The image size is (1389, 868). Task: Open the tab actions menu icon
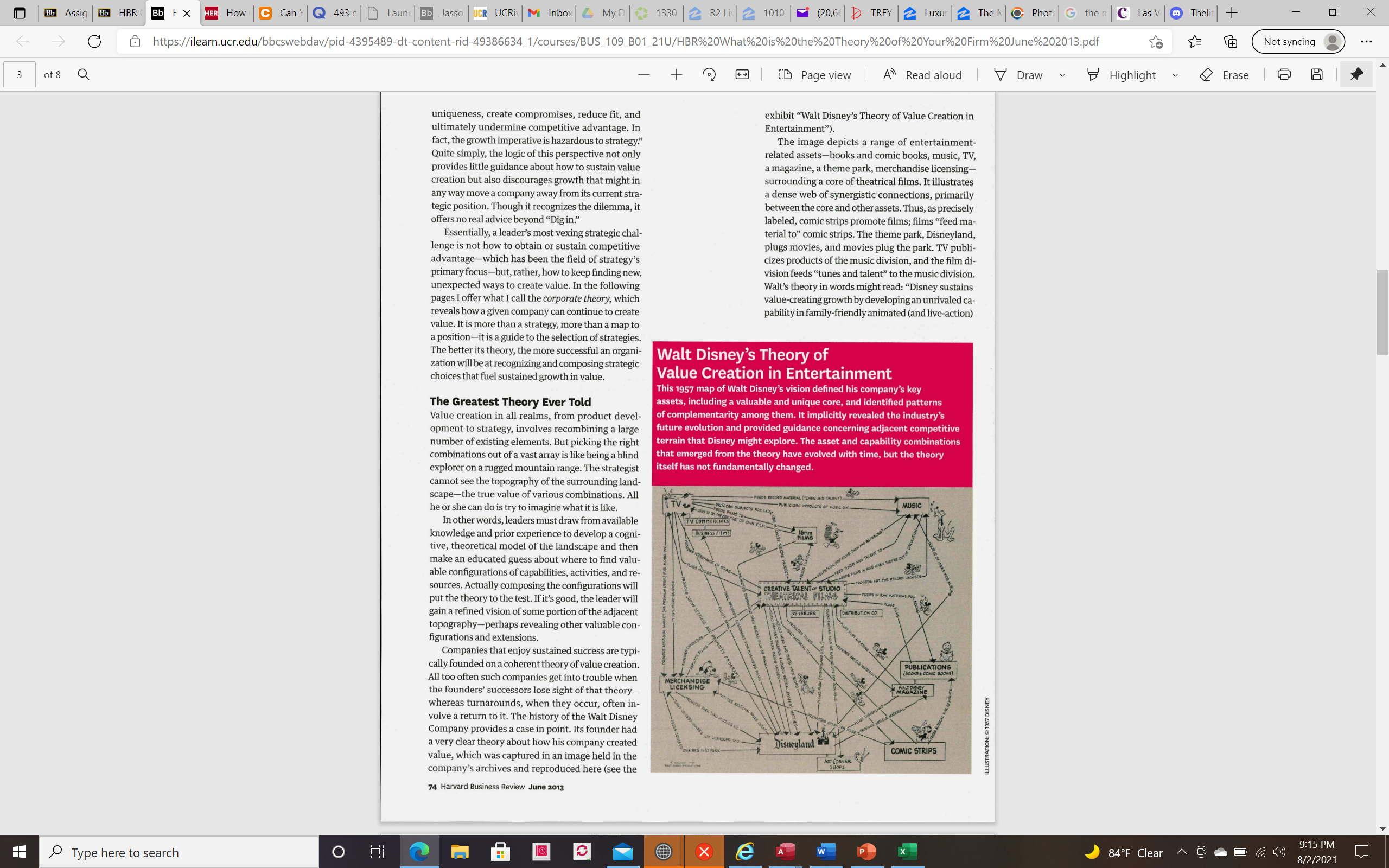point(19,12)
